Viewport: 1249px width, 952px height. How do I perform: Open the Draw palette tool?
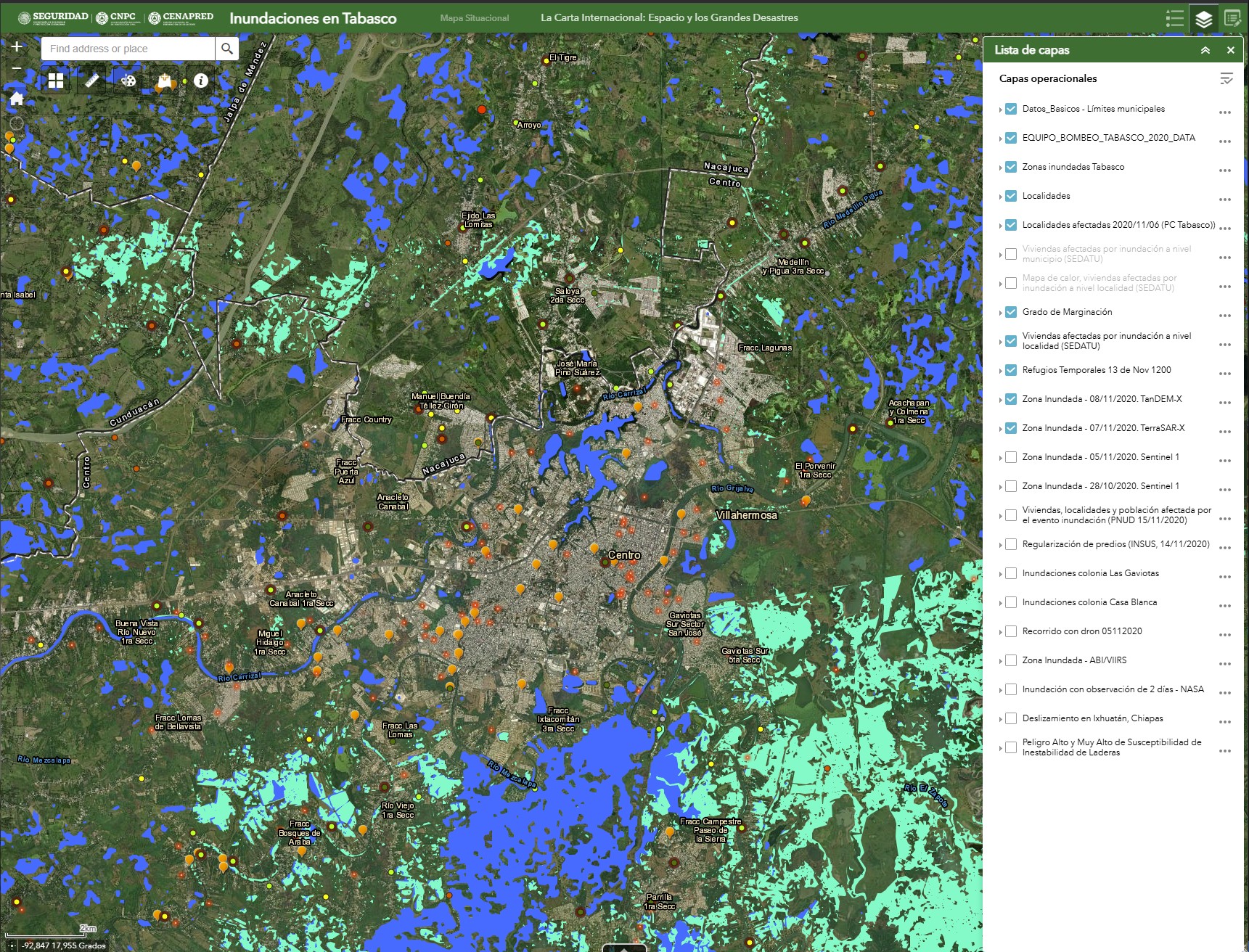(x=128, y=81)
